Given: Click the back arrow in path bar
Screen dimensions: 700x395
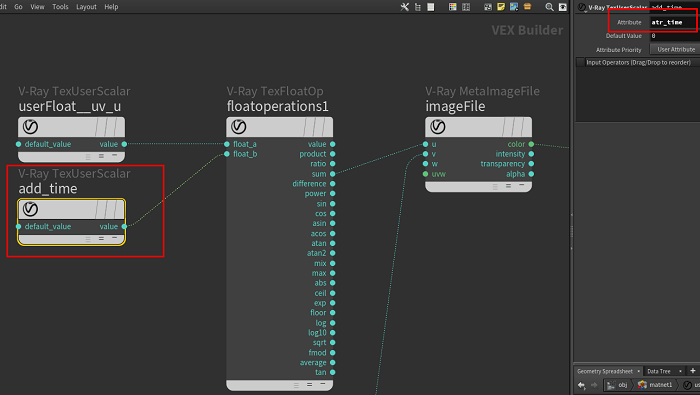Looking at the screenshot, I should 582,385.
